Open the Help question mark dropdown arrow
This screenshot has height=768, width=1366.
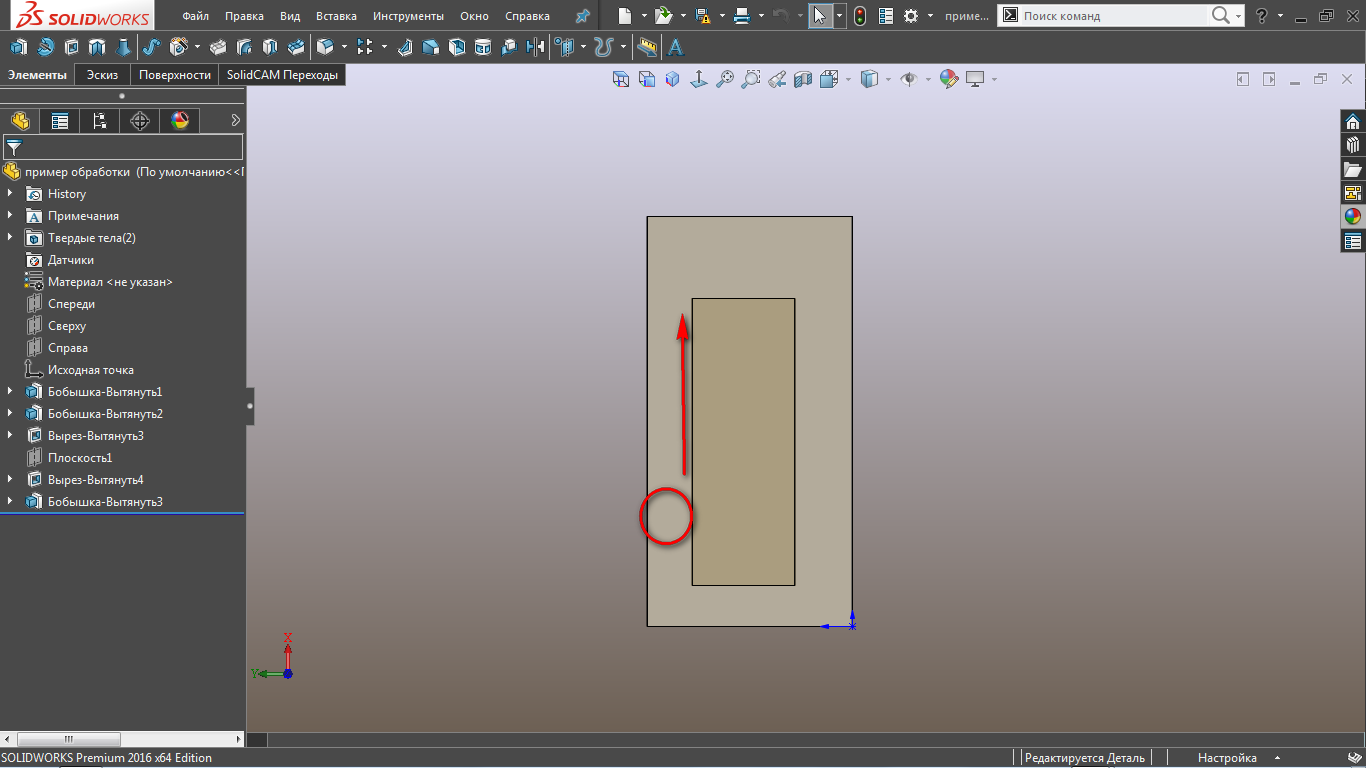tap(1280, 16)
